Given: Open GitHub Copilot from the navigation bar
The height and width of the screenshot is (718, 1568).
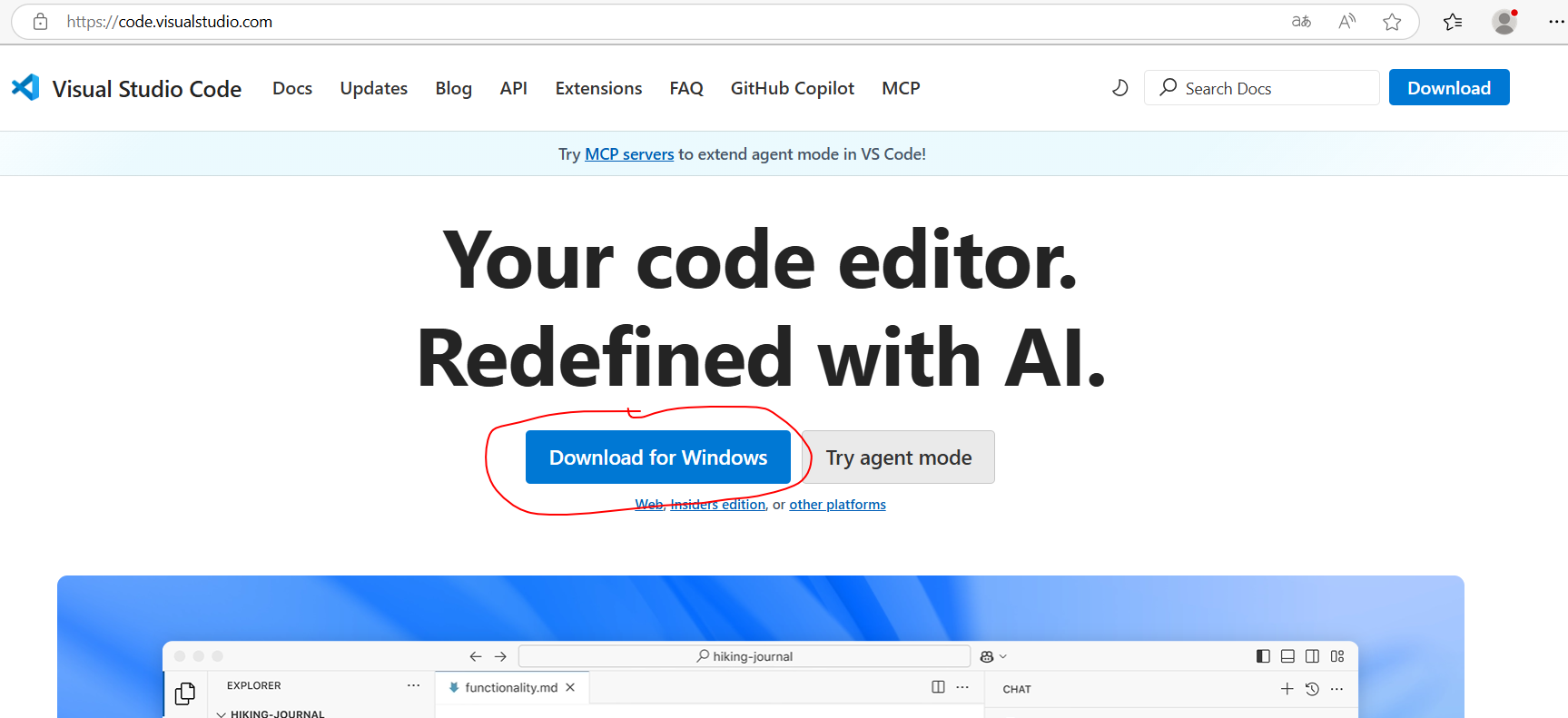Looking at the screenshot, I should [792, 88].
